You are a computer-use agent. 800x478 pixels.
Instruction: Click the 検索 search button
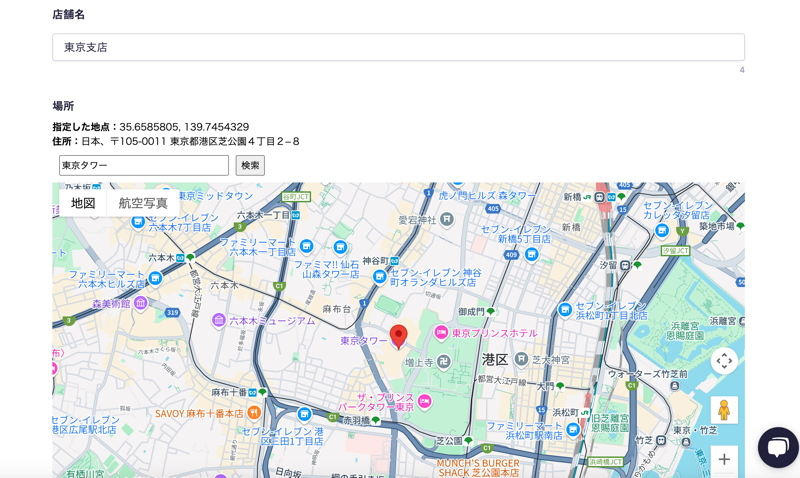pyautogui.click(x=250, y=165)
